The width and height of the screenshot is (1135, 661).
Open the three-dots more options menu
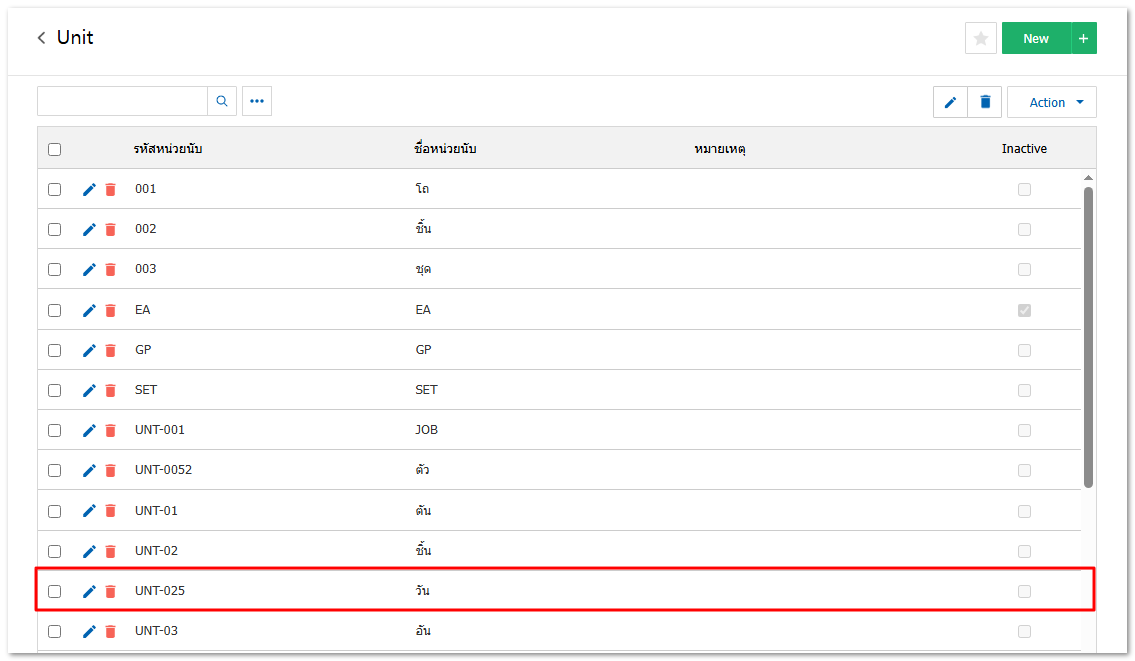[x=257, y=101]
